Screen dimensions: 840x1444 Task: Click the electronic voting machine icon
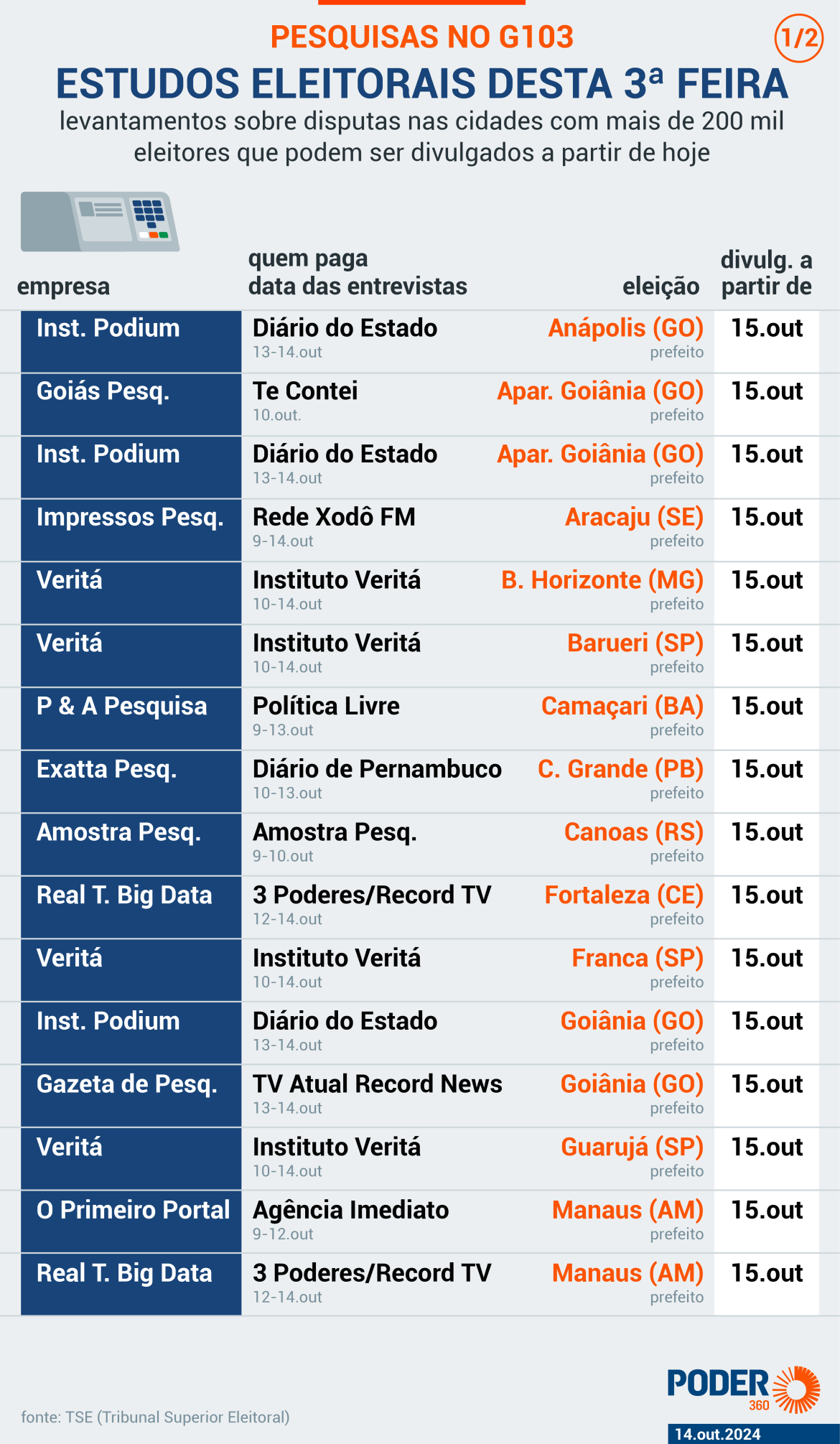tap(100, 221)
